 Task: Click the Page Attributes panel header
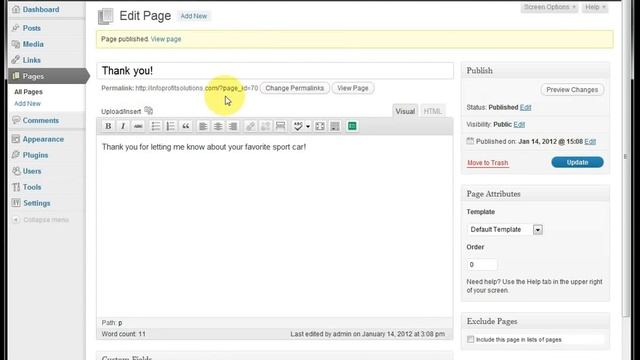coord(535,194)
